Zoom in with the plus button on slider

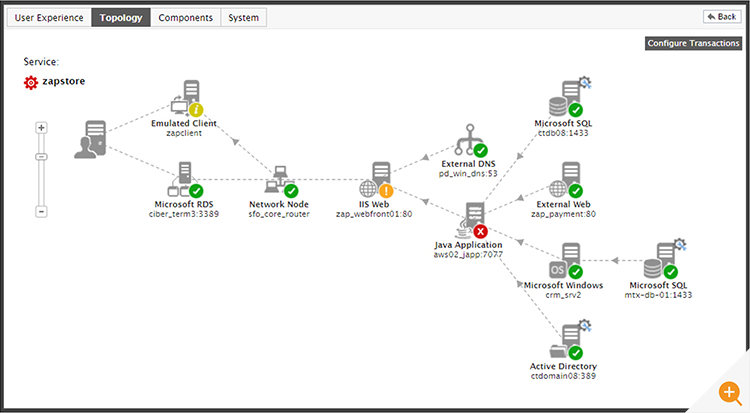[42, 128]
